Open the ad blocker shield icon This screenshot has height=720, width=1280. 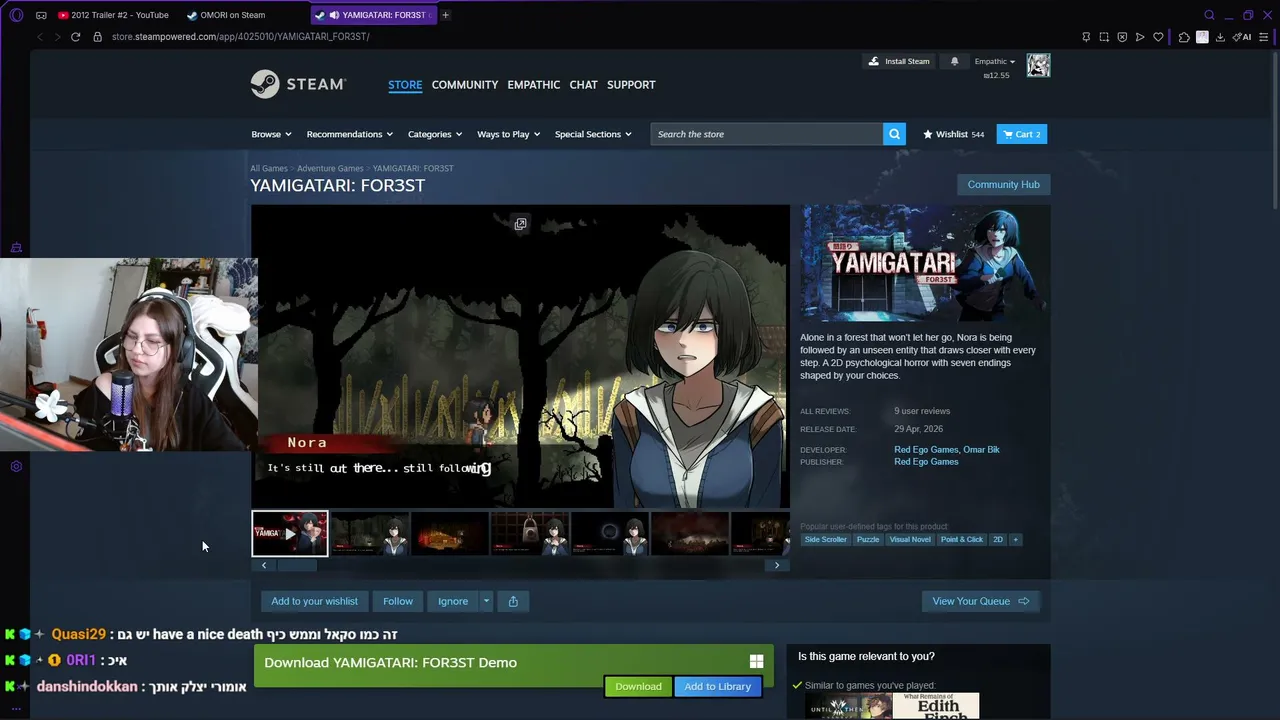click(x=1122, y=37)
